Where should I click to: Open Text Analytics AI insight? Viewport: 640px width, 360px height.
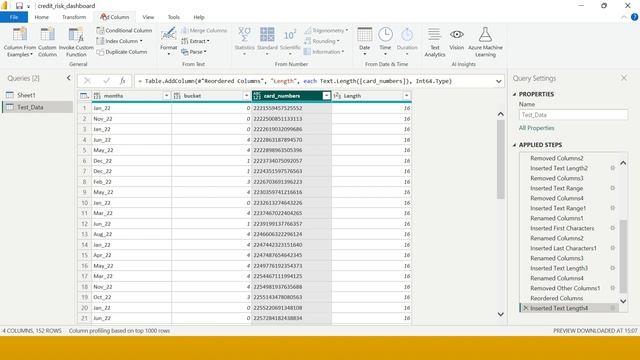[434, 42]
